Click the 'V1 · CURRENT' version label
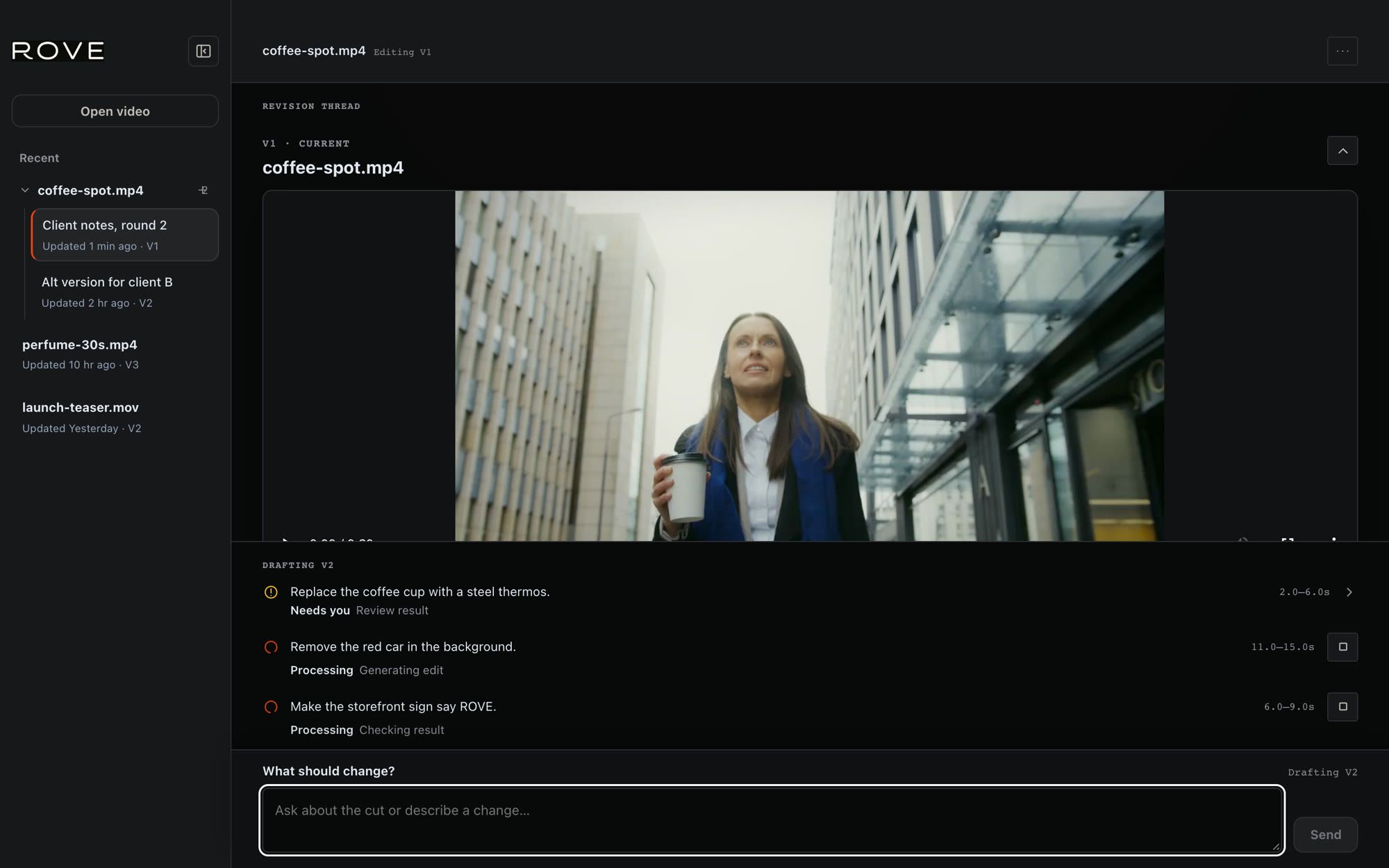 tap(306, 144)
